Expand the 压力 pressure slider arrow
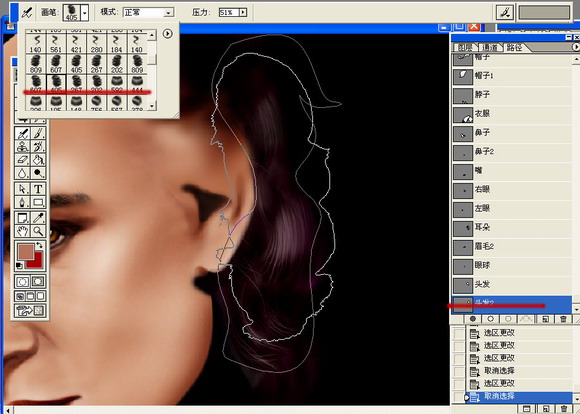This screenshot has width=580, height=414. (x=243, y=13)
